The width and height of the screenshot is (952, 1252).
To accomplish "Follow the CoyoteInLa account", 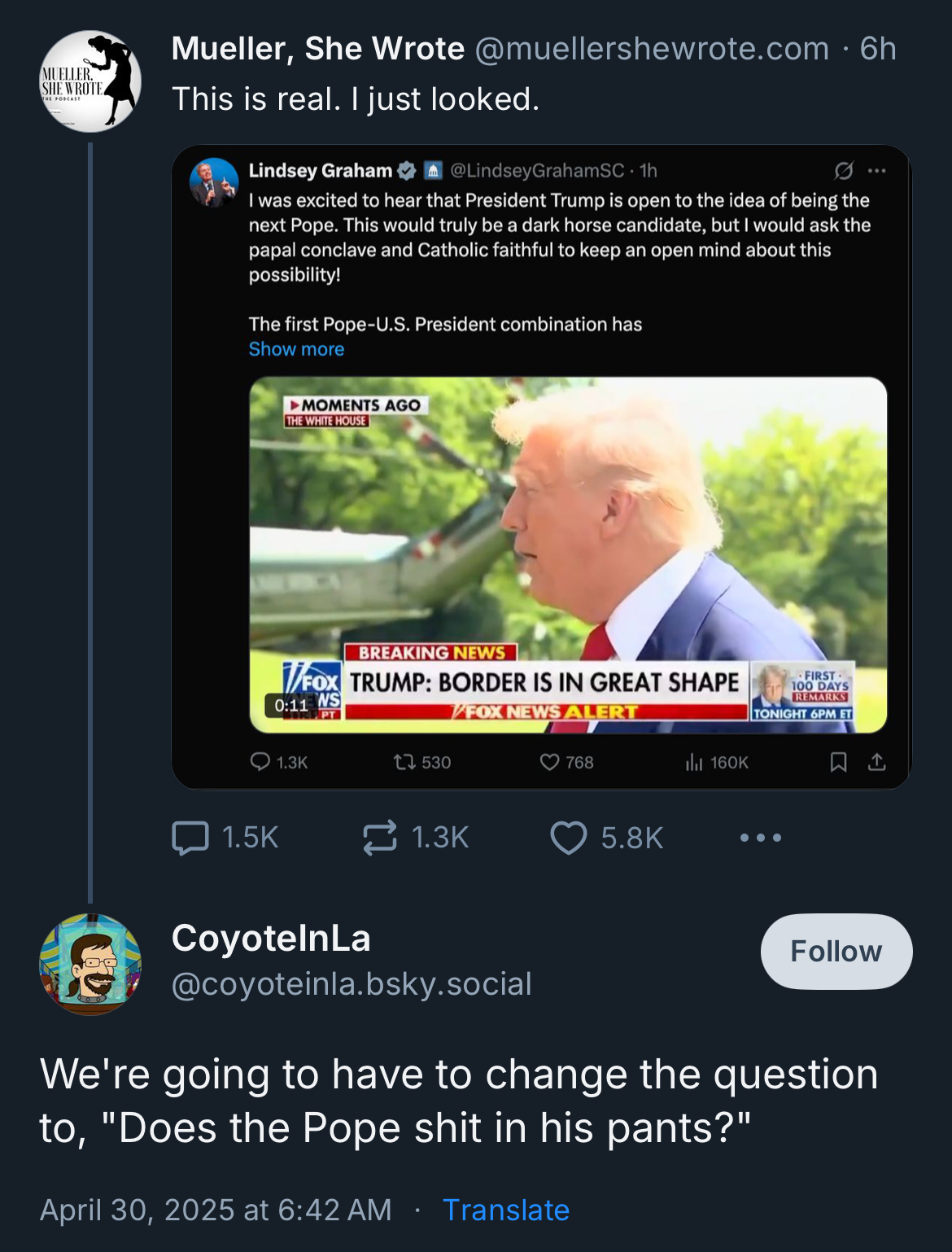I will [836, 951].
